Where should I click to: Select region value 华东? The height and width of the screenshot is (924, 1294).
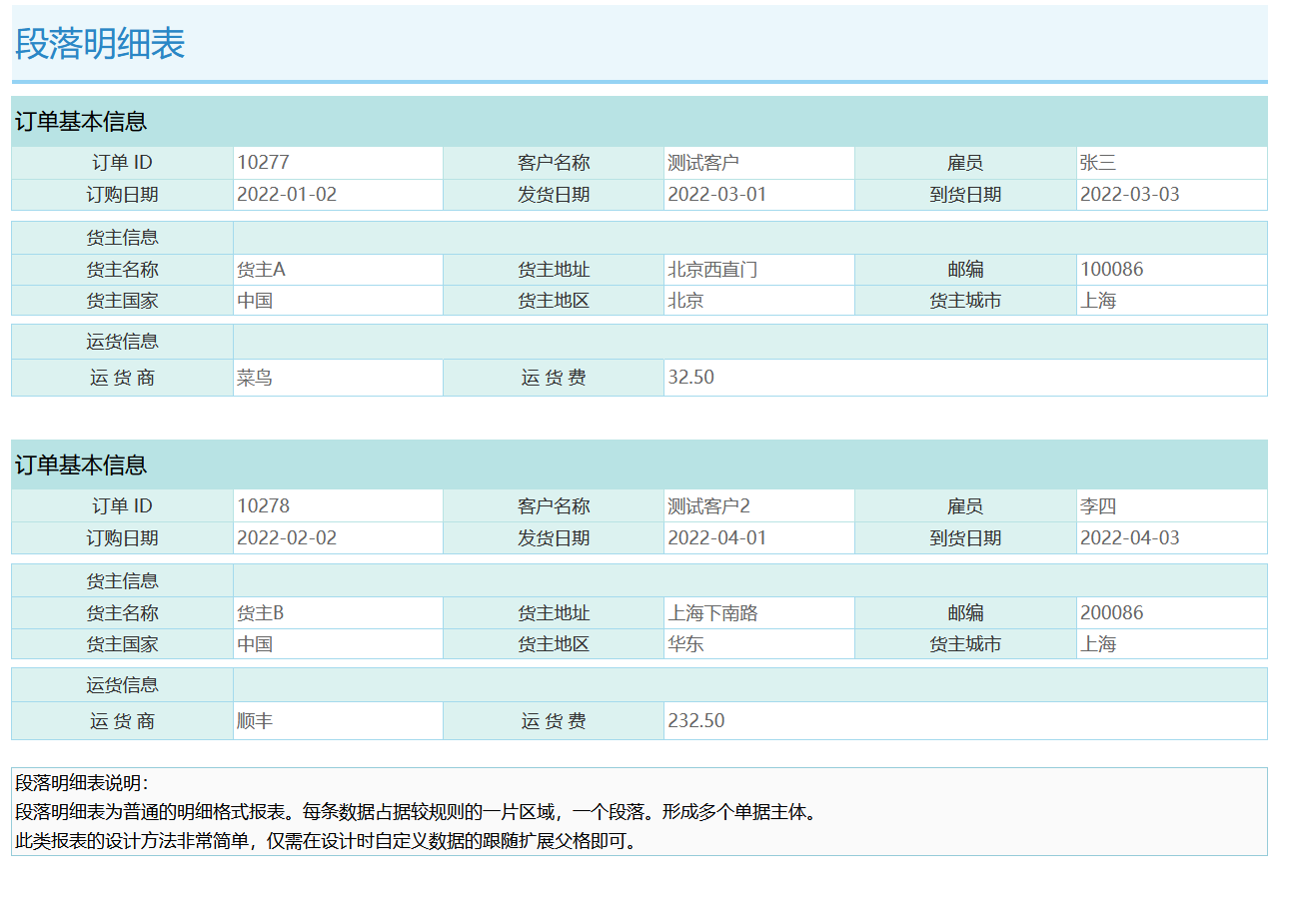pos(685,644)
